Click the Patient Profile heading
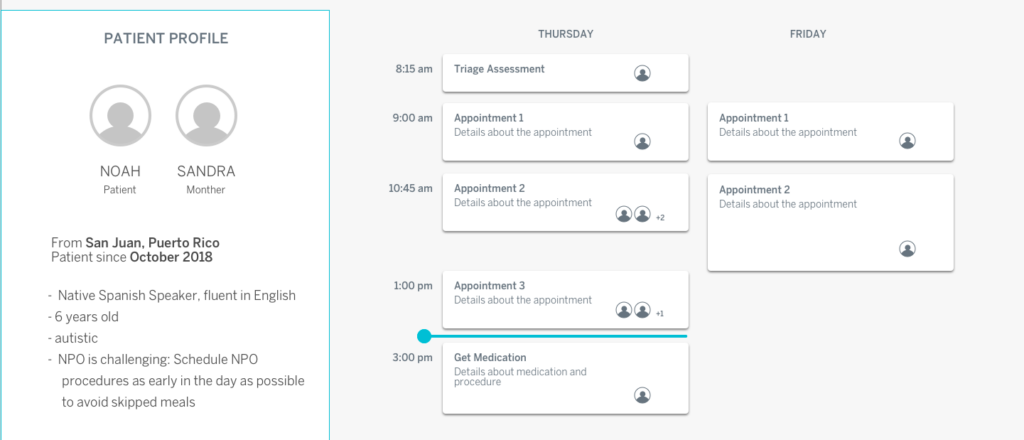 pos(166,39)
